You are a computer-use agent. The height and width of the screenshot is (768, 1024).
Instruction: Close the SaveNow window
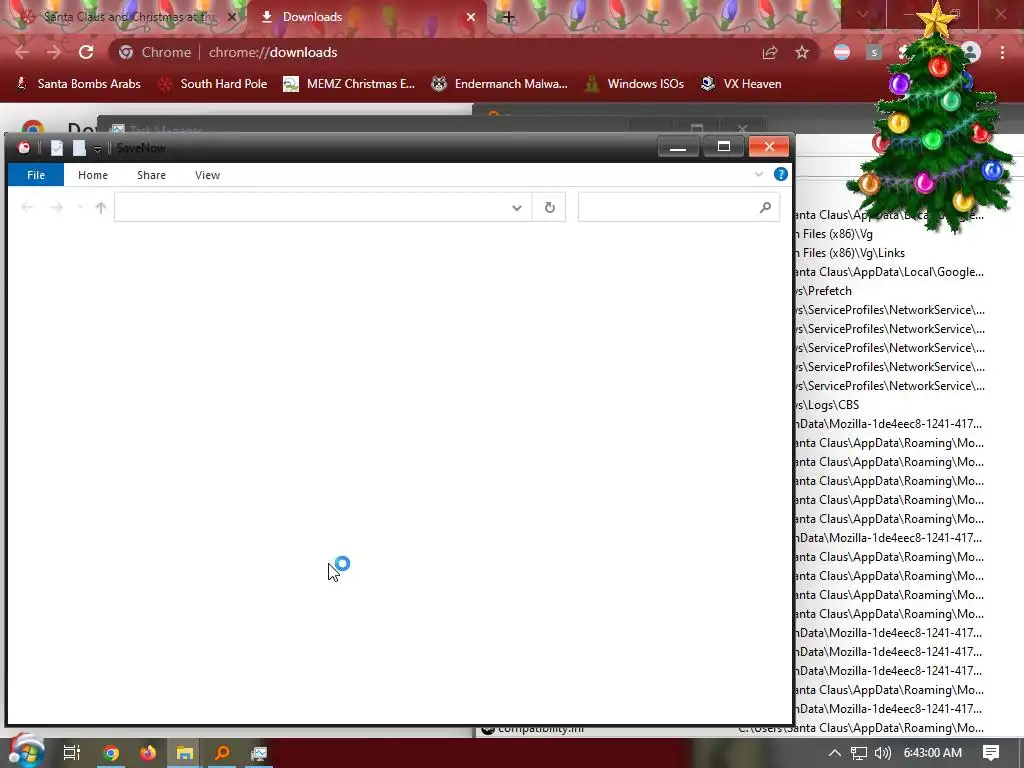click(769, 147)
